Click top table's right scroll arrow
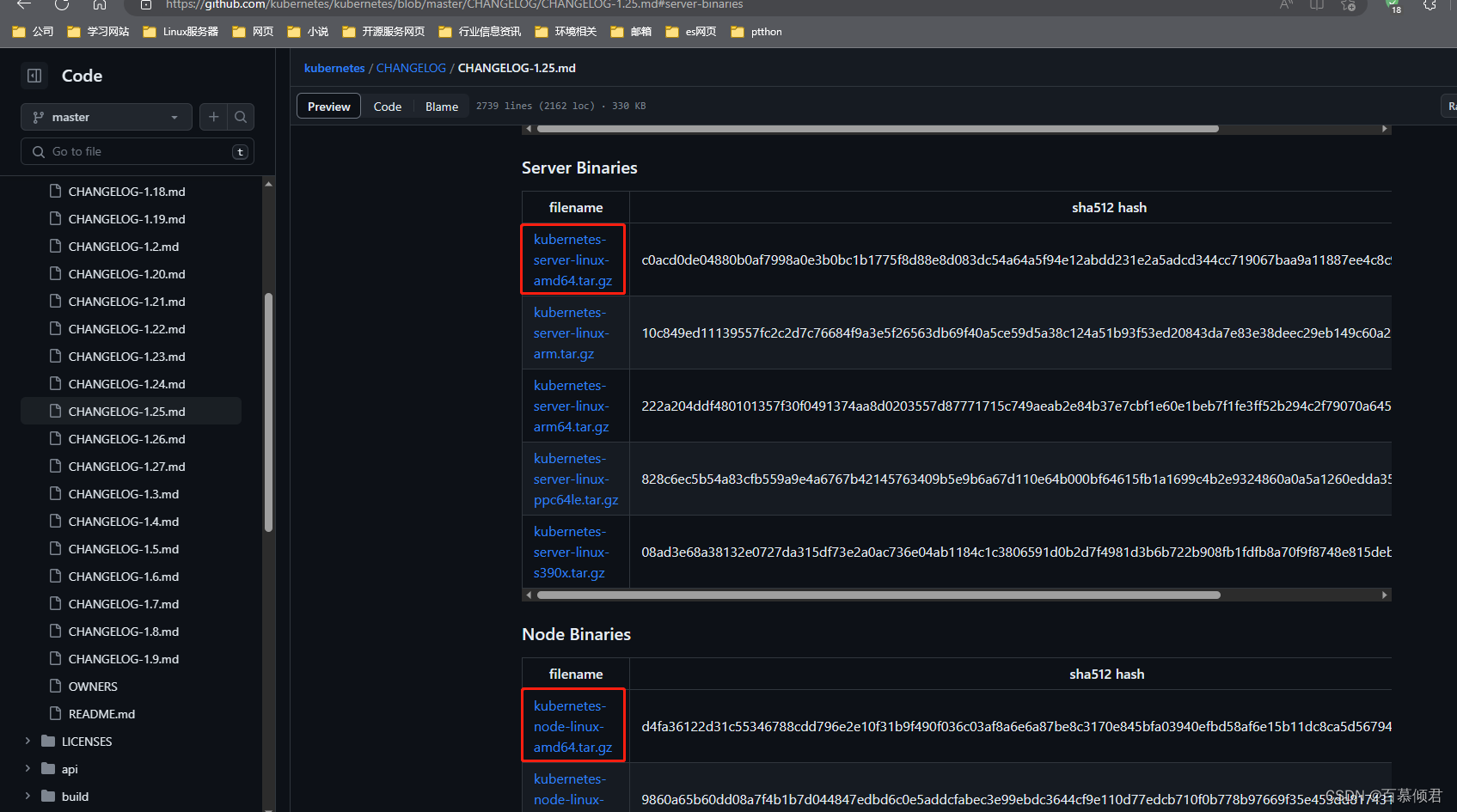 pos(1384,129)
